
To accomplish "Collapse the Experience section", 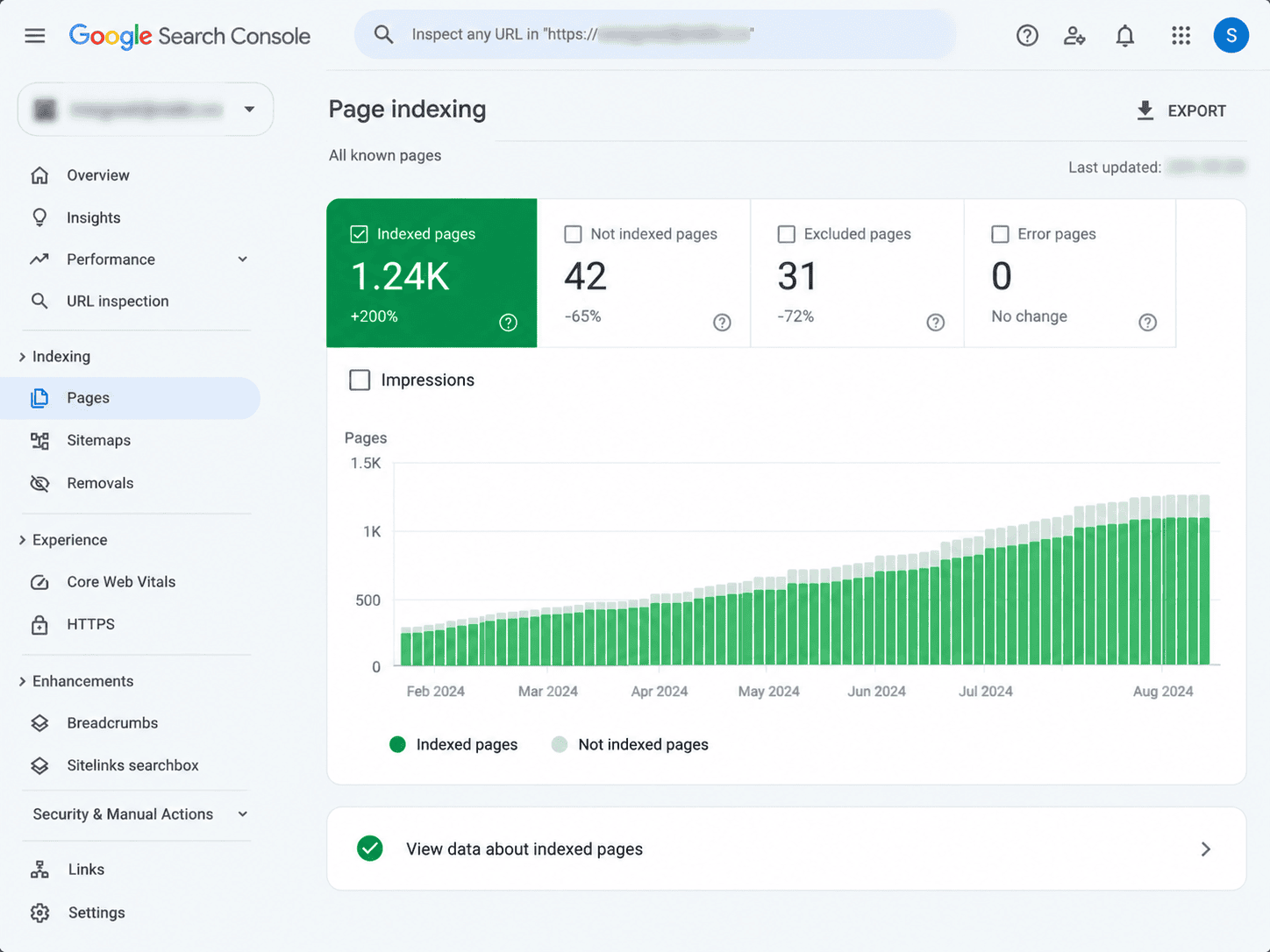I will point(64,540).
